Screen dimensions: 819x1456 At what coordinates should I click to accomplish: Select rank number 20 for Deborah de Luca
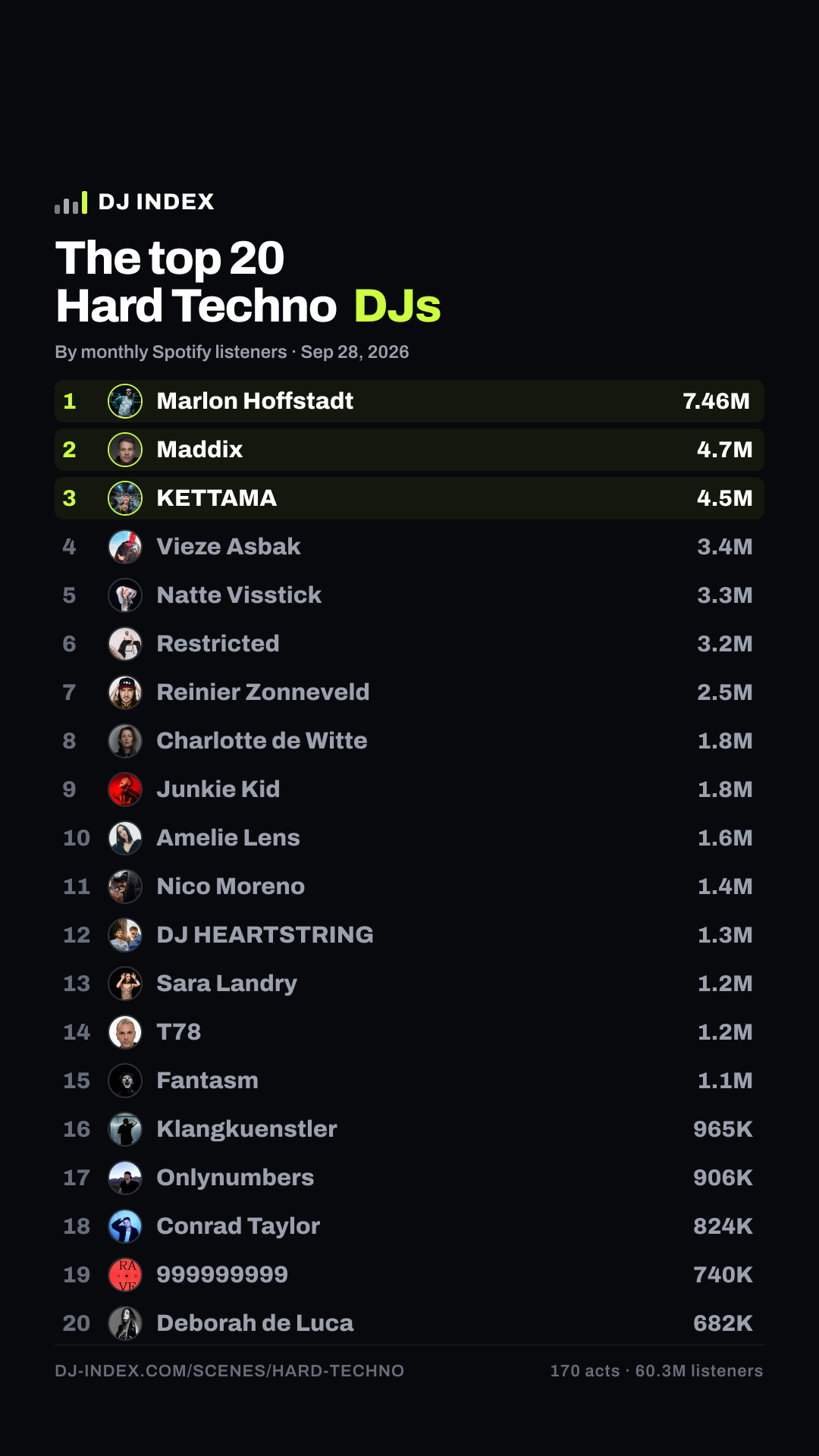click(x=77, y=1323)
